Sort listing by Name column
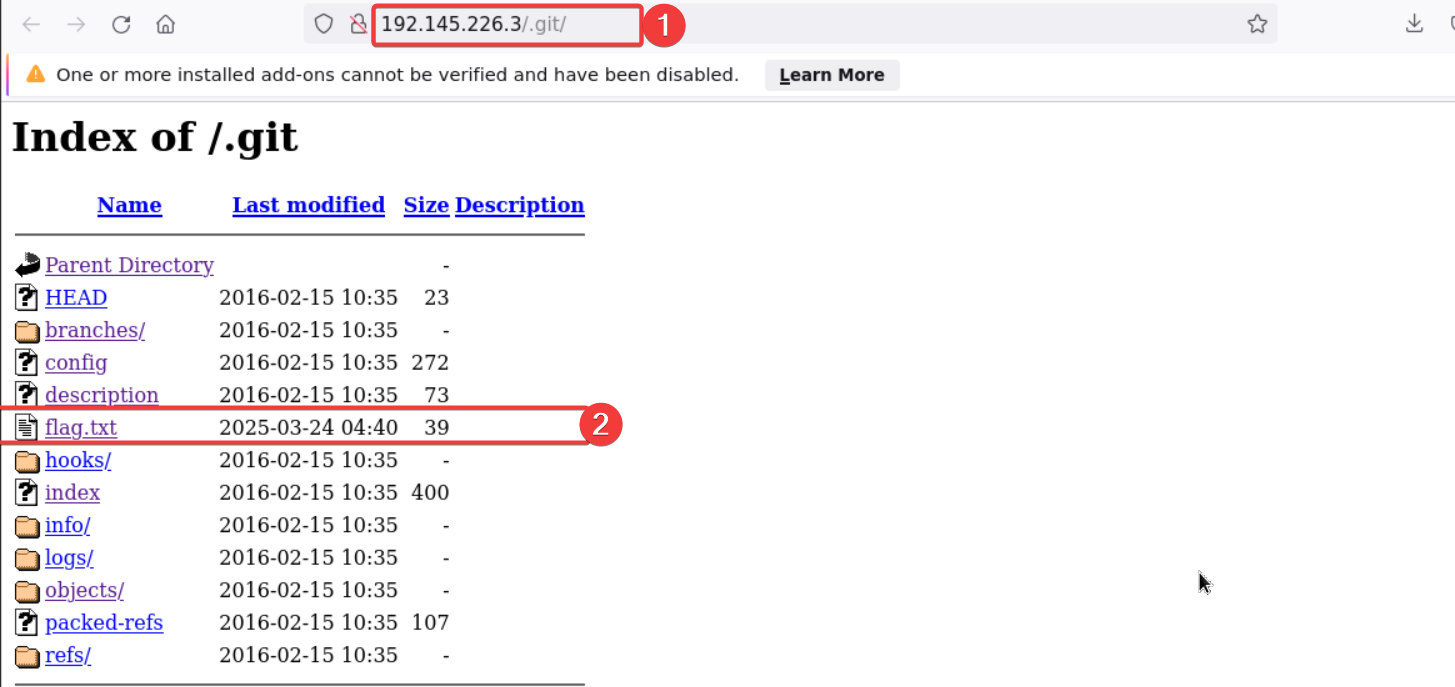1455x687 pixels. tap(129, 205)
